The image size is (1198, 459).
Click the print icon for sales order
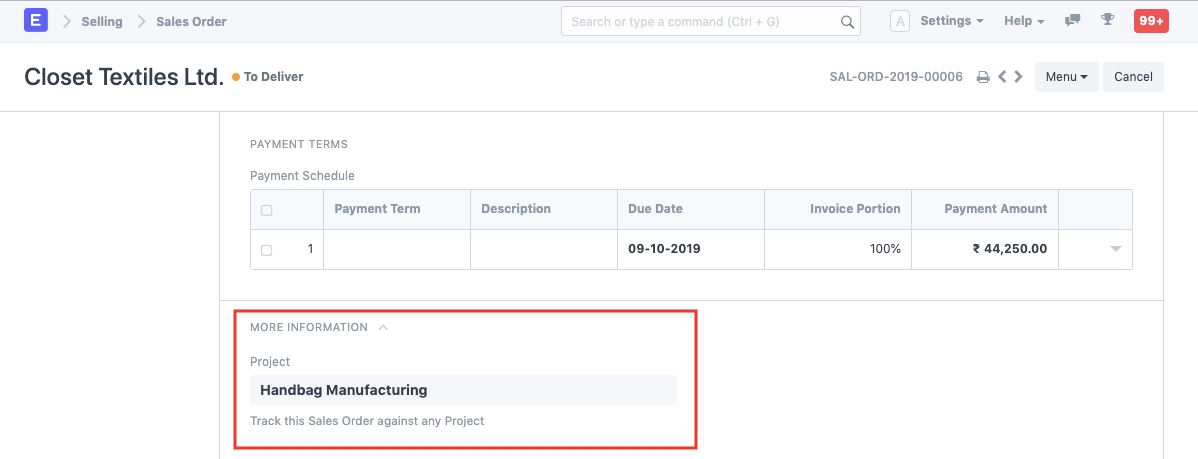(983, 77)
